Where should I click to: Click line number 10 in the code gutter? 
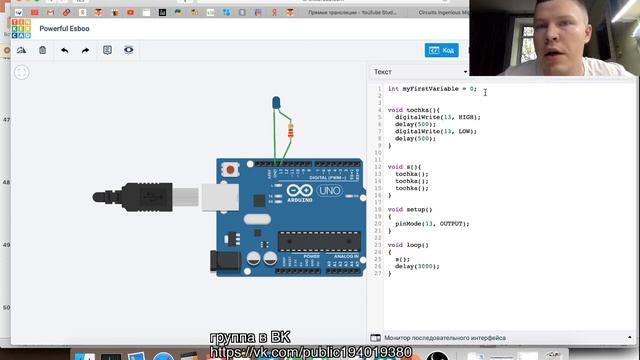(378, 153)
